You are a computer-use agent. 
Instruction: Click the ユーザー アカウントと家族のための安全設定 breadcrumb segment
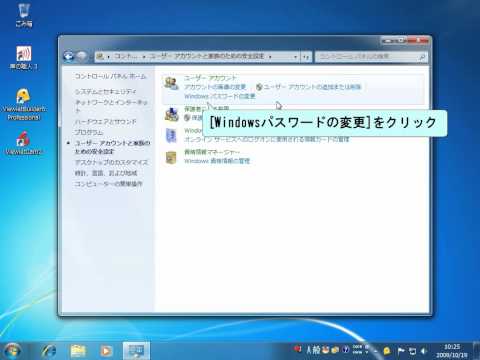click(207, 56)
